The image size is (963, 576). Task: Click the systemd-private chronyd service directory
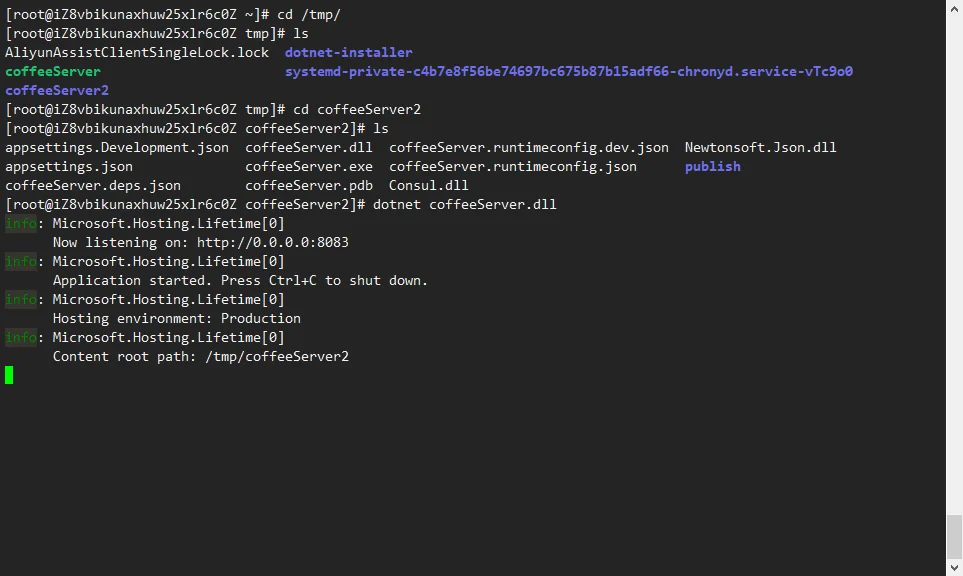pos(568,72)
